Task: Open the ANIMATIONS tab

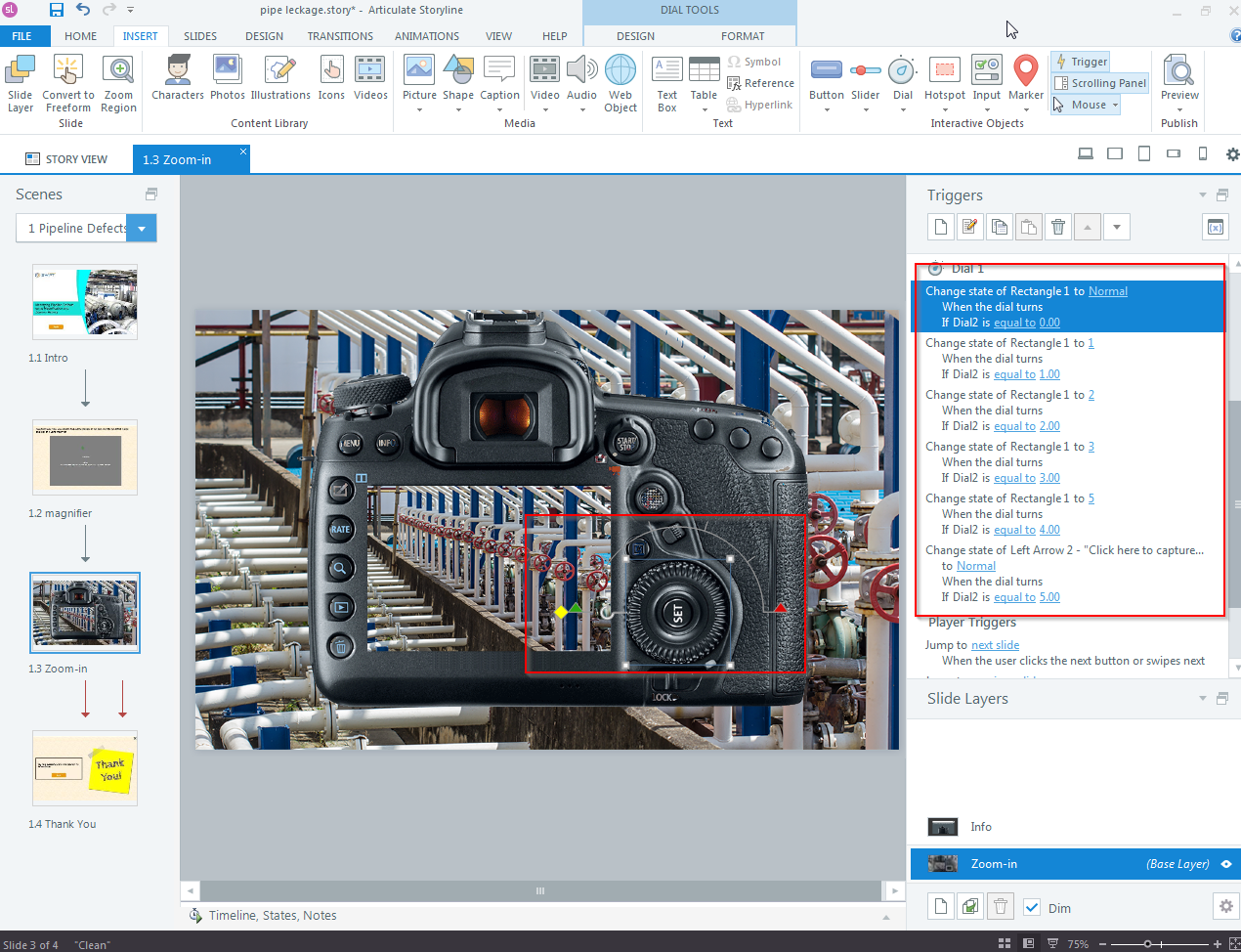Action: (427, 36)
